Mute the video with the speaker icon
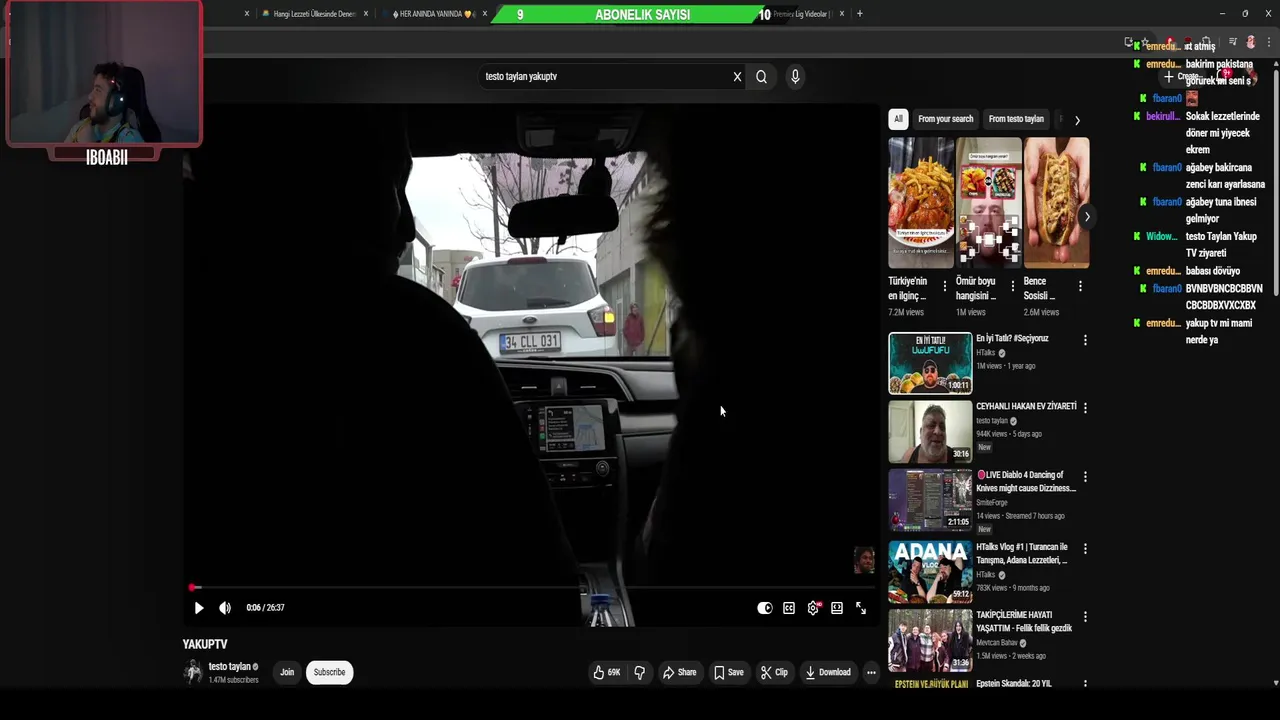Screen dimensions: 1280x720 coord(225,608)
